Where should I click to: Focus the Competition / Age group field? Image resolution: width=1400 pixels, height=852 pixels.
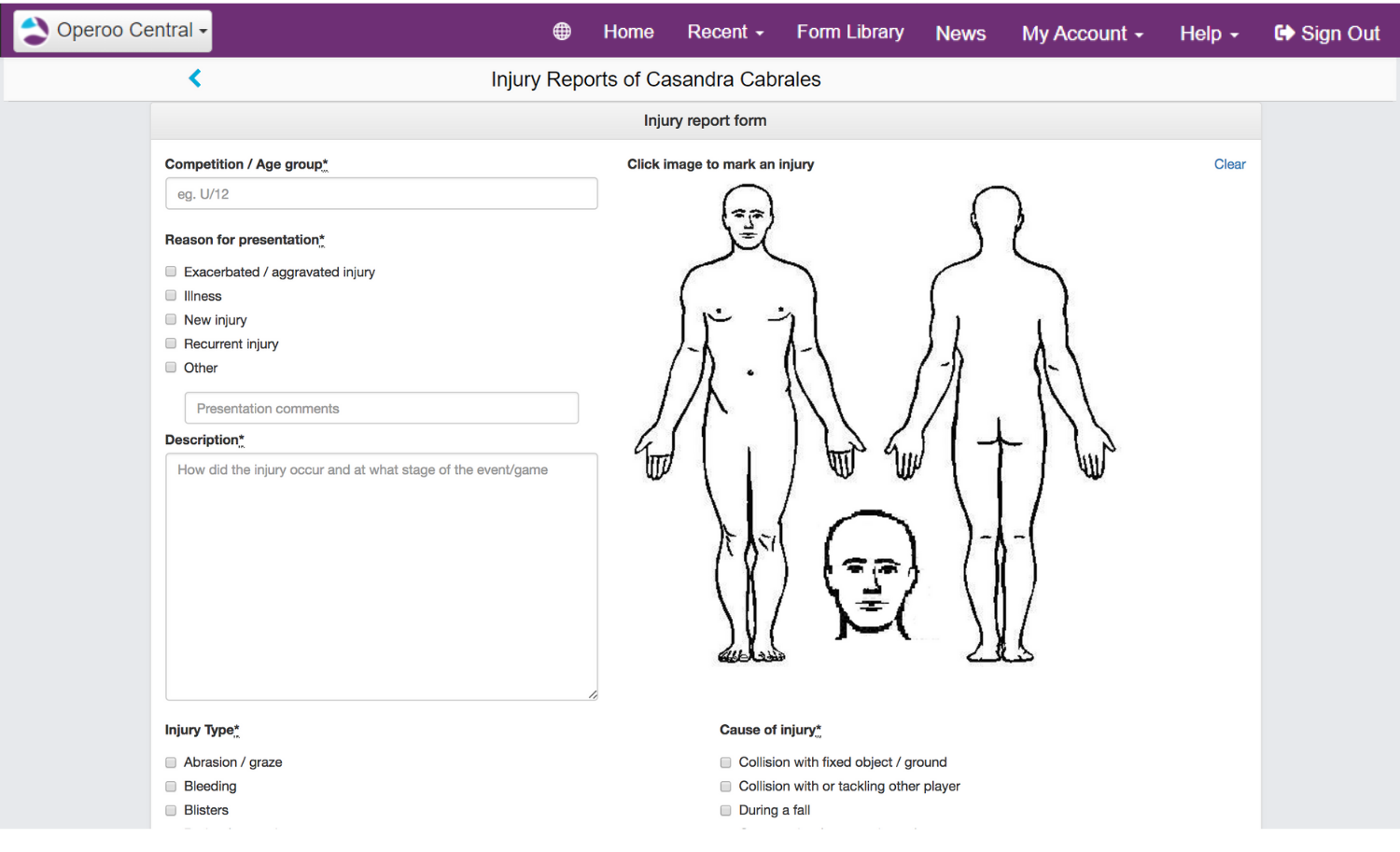(x=381, y=194)
